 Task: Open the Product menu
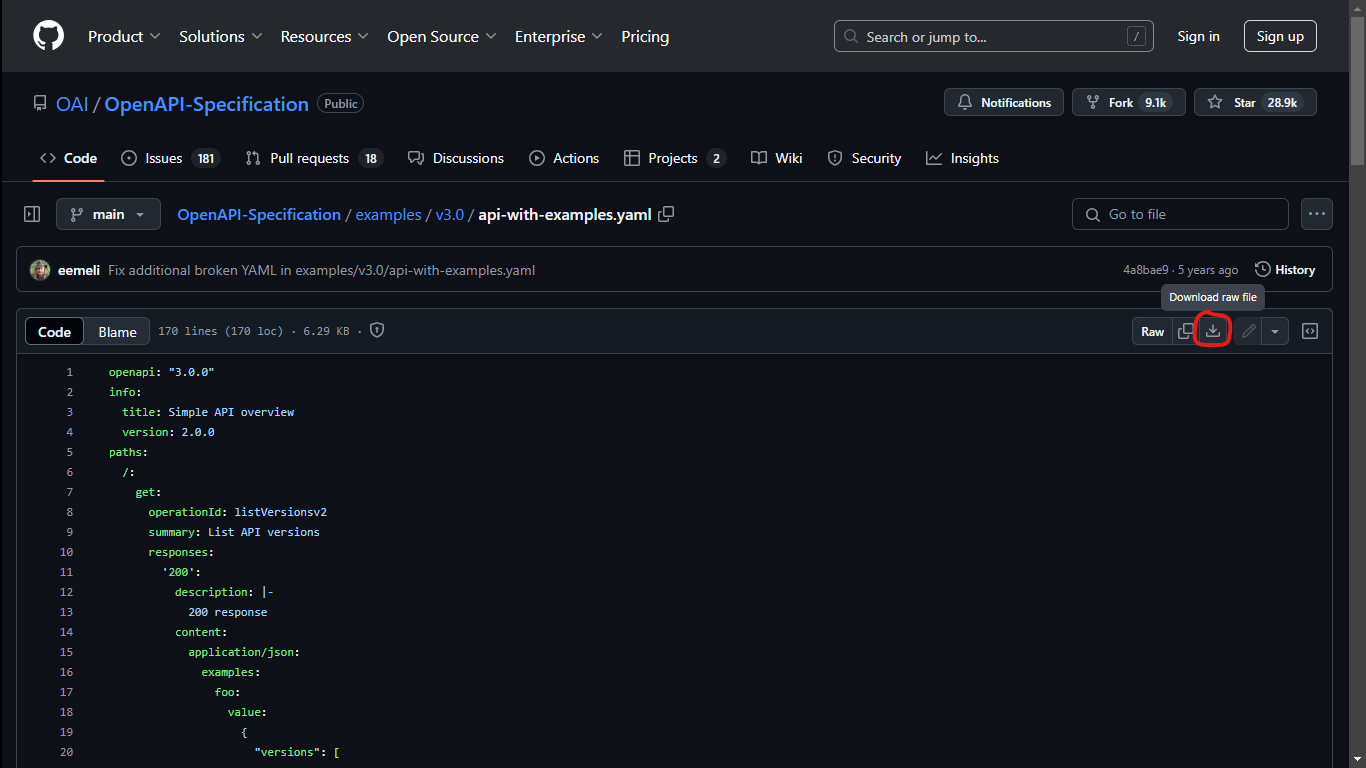[124, 36]
